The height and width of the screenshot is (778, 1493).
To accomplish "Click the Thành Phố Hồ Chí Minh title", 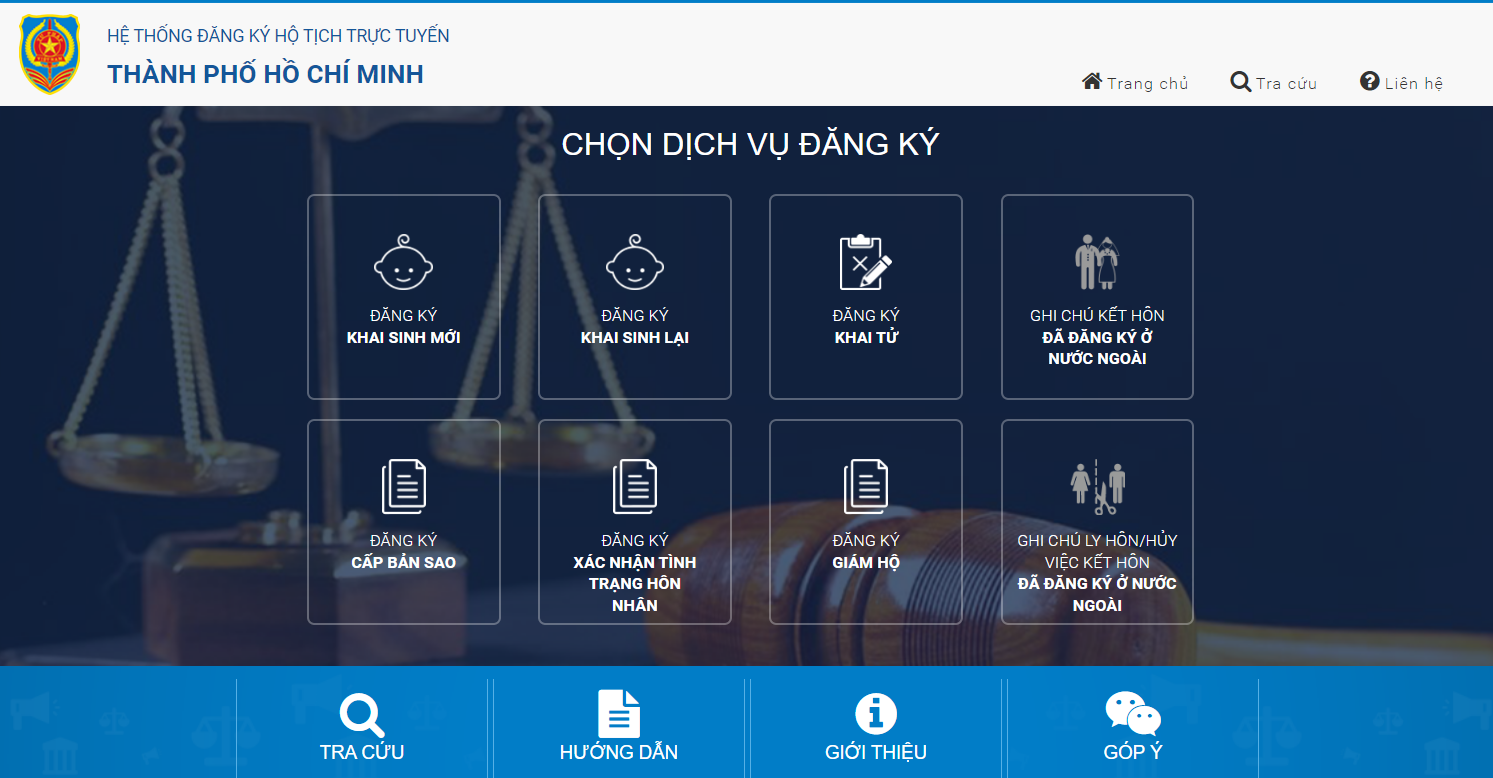I will [x=266, y=74].
